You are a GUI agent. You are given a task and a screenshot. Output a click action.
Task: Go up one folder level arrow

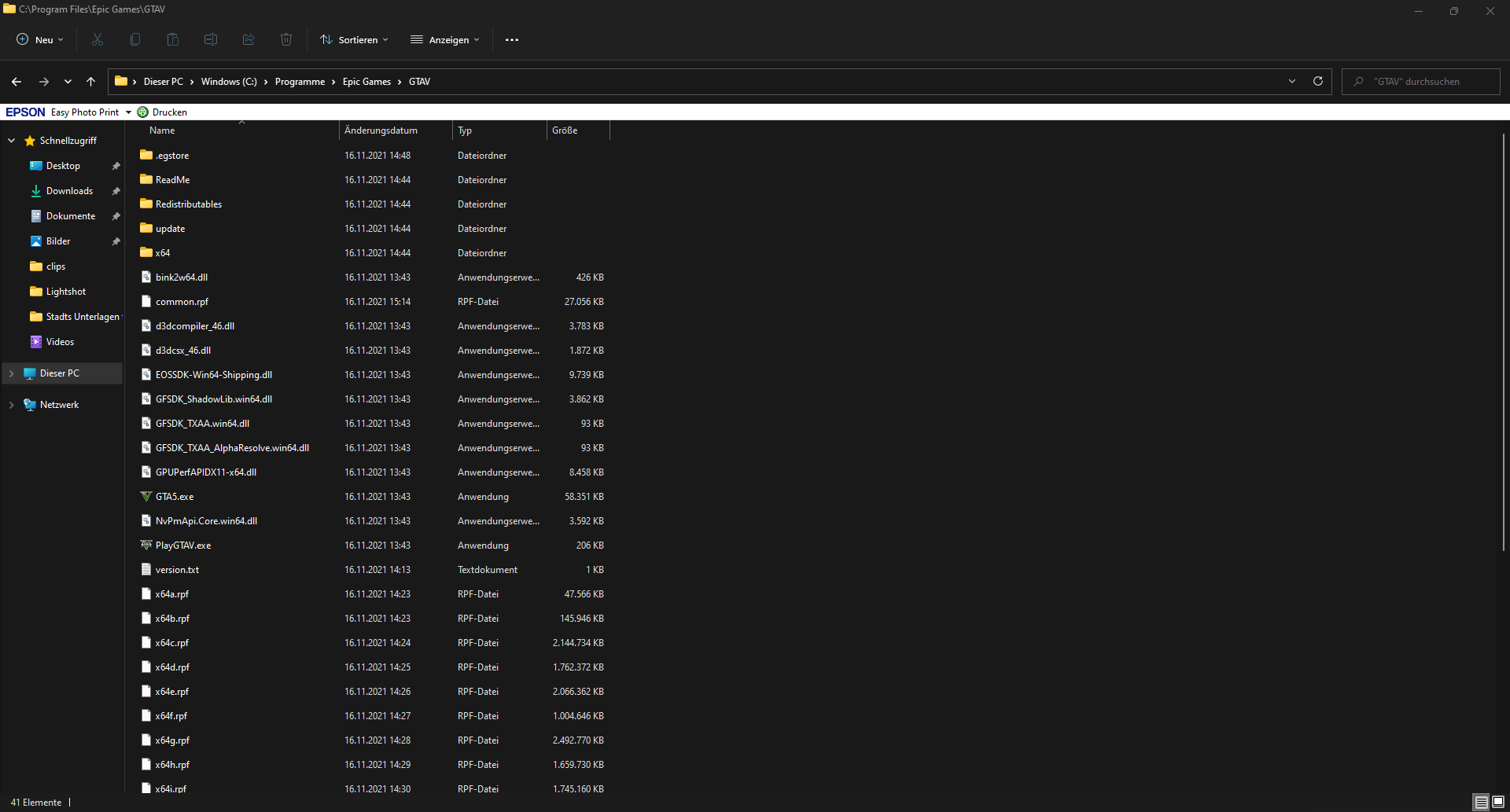coord(90,82)
